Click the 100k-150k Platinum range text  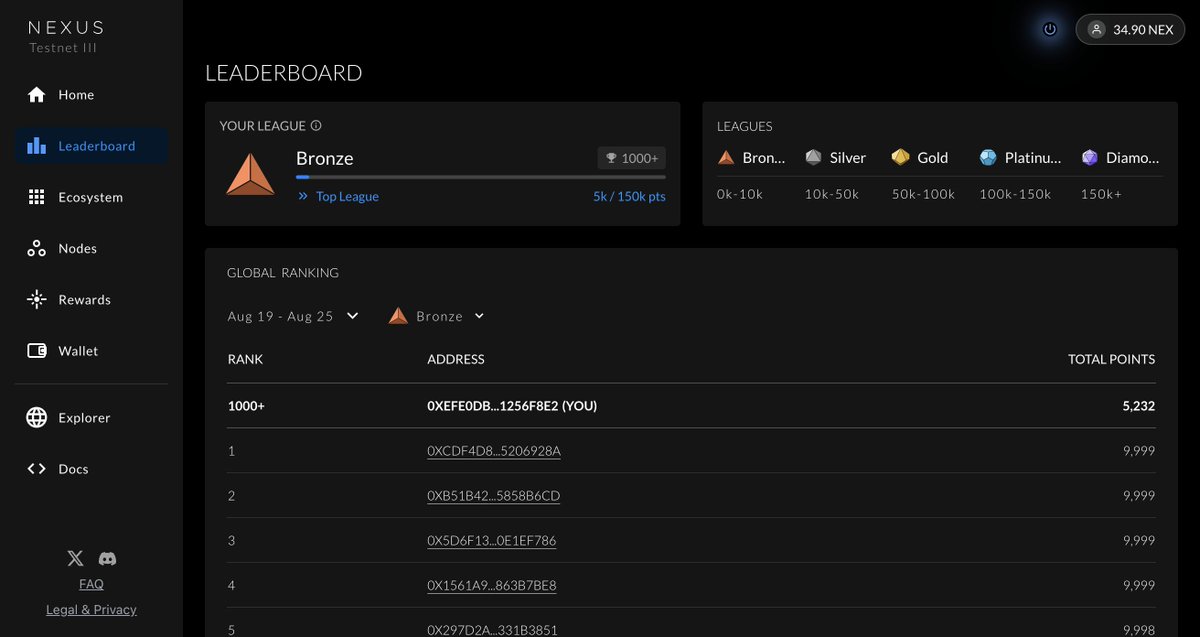1015,194
